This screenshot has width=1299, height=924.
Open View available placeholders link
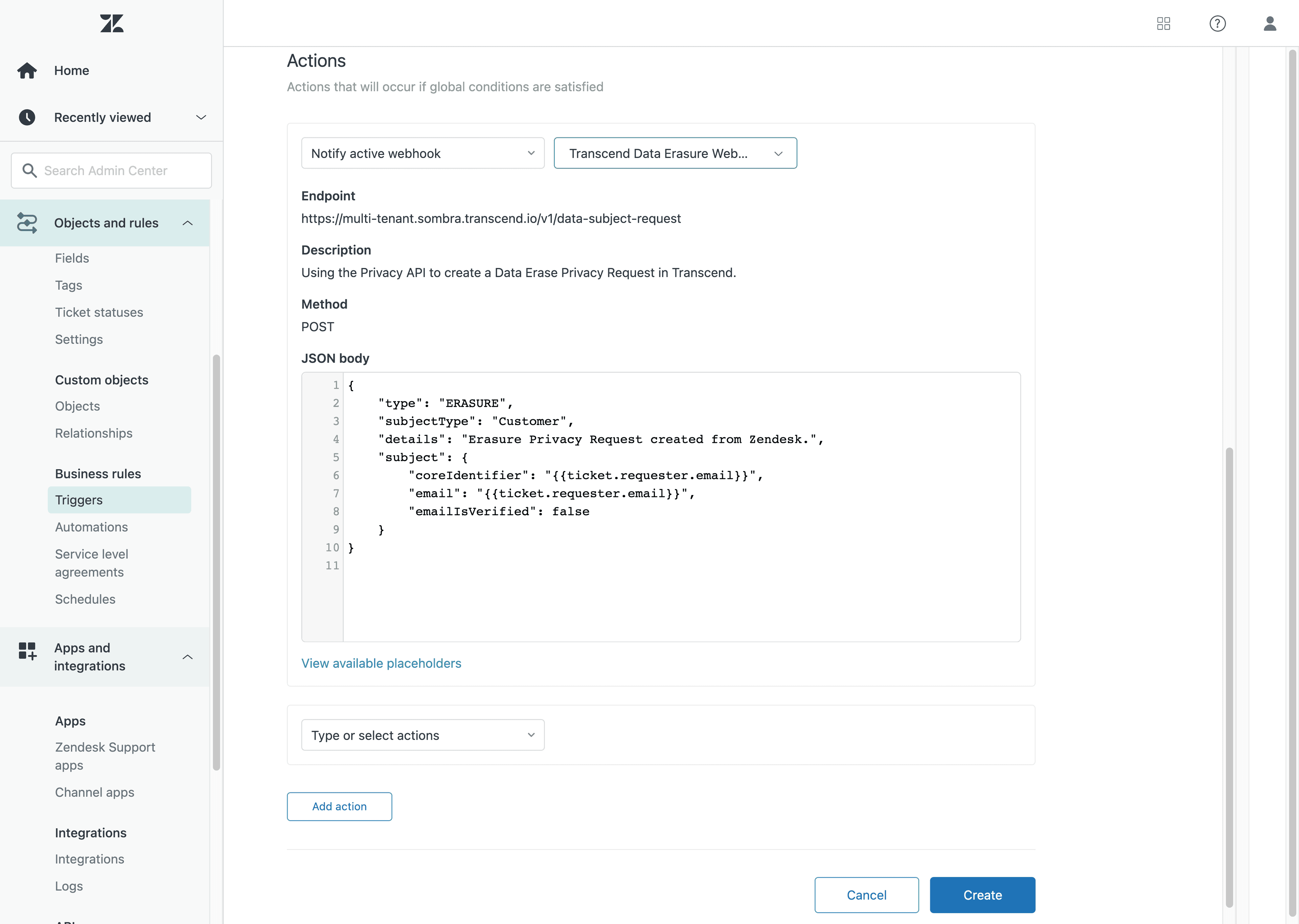point(381,663)
